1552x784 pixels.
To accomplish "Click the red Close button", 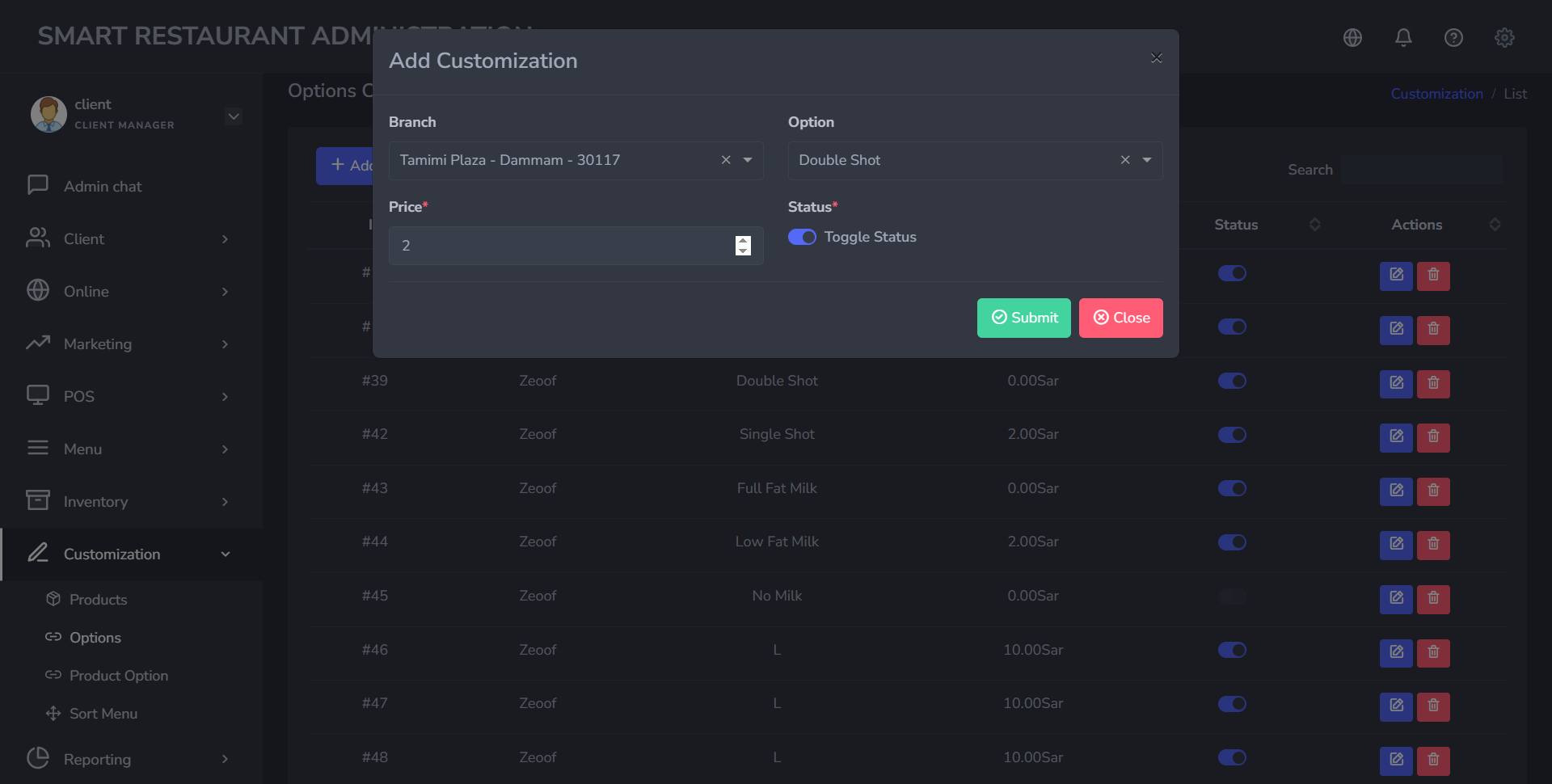I will pyautogui.click(x=1120, y=318).
